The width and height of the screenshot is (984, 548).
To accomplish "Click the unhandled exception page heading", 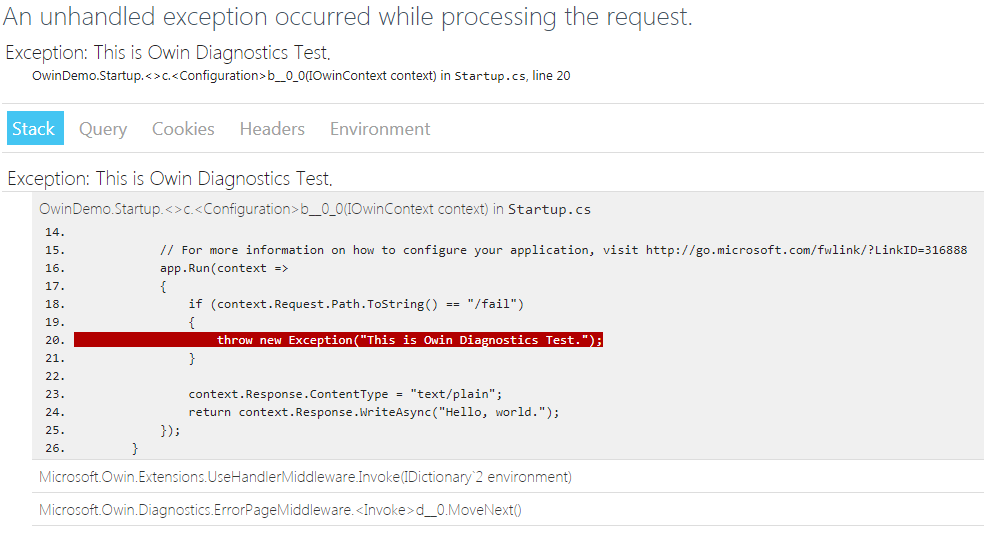I will click(x=348, y=17).
